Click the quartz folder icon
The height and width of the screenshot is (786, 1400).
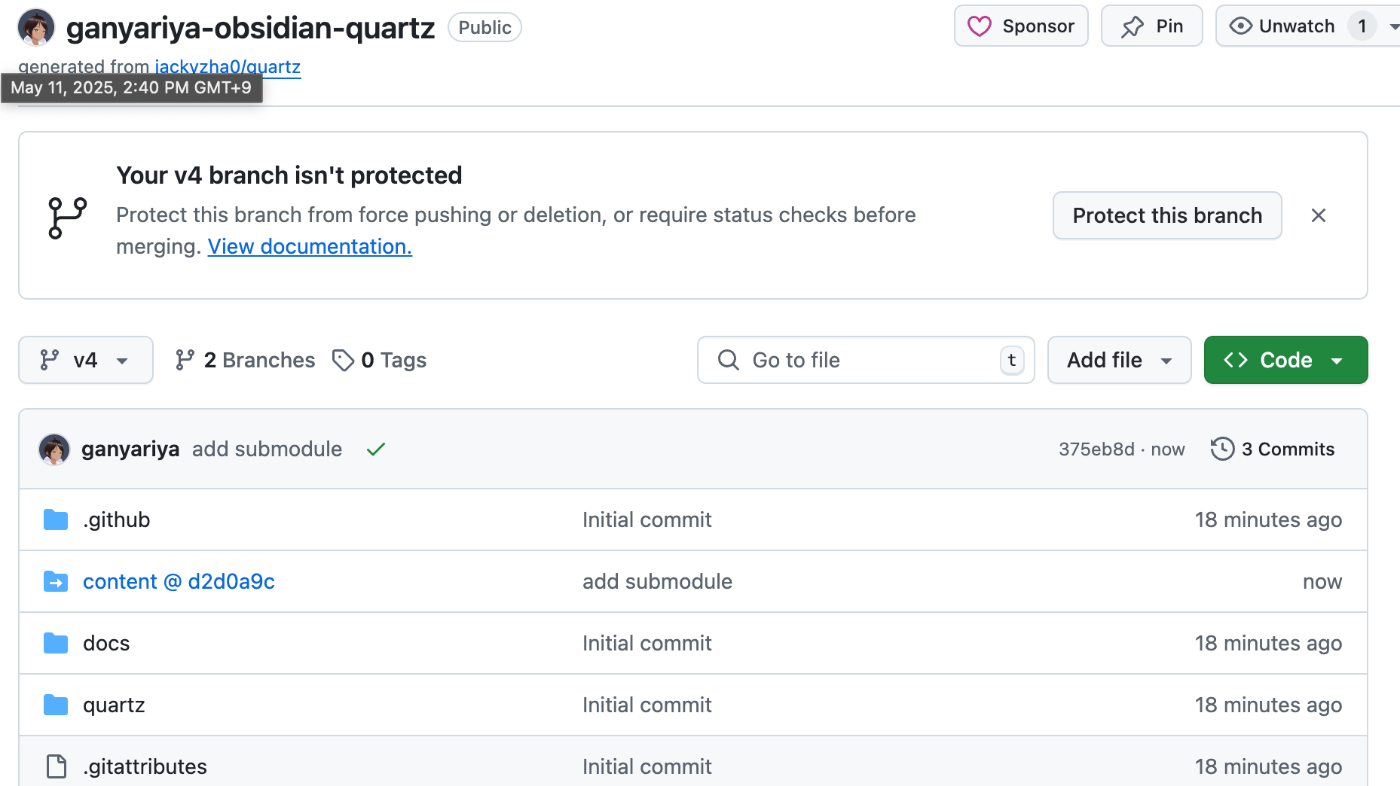56,705
